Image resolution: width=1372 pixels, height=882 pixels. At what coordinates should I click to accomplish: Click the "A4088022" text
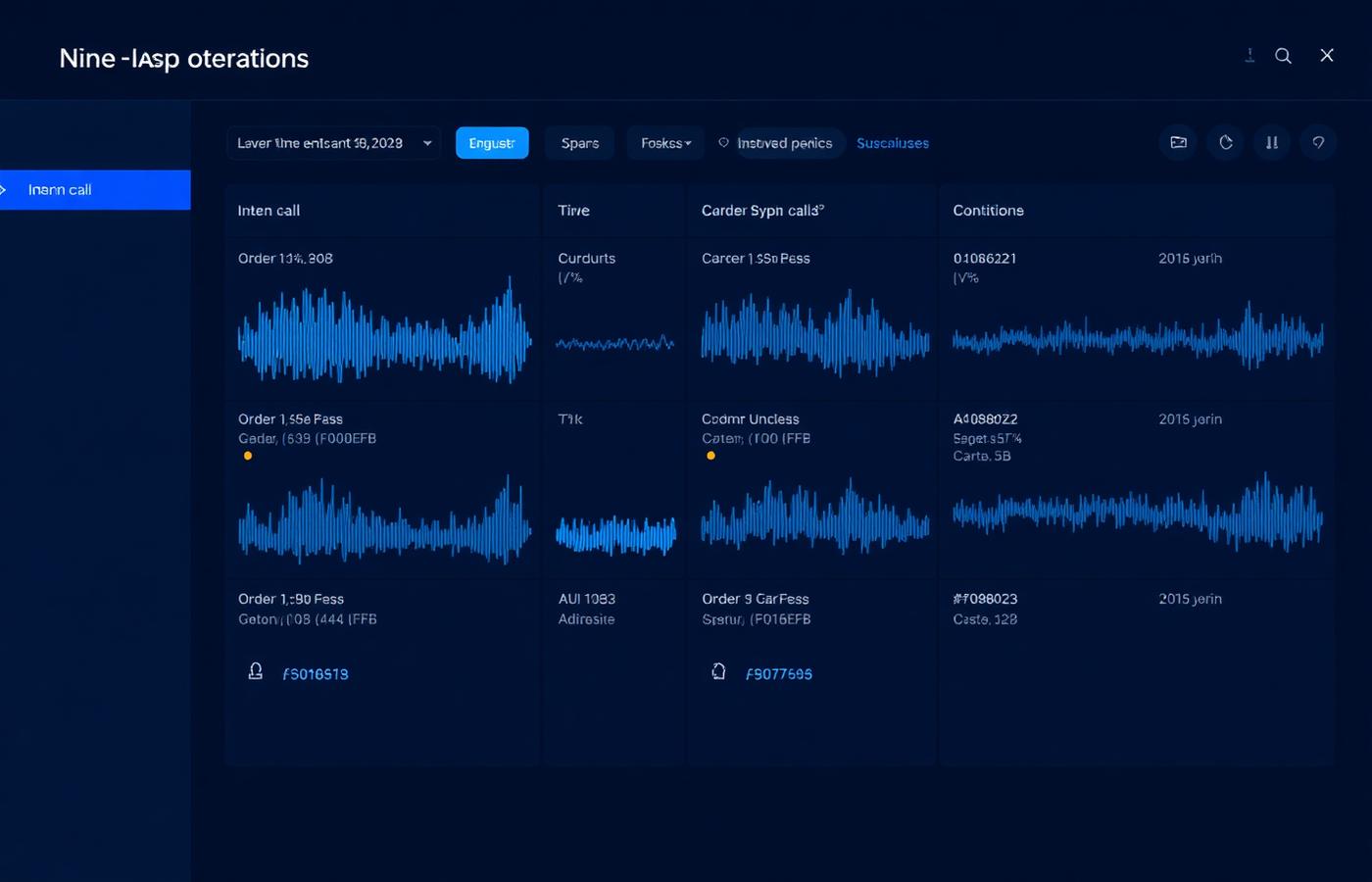(x=985, y=419)
